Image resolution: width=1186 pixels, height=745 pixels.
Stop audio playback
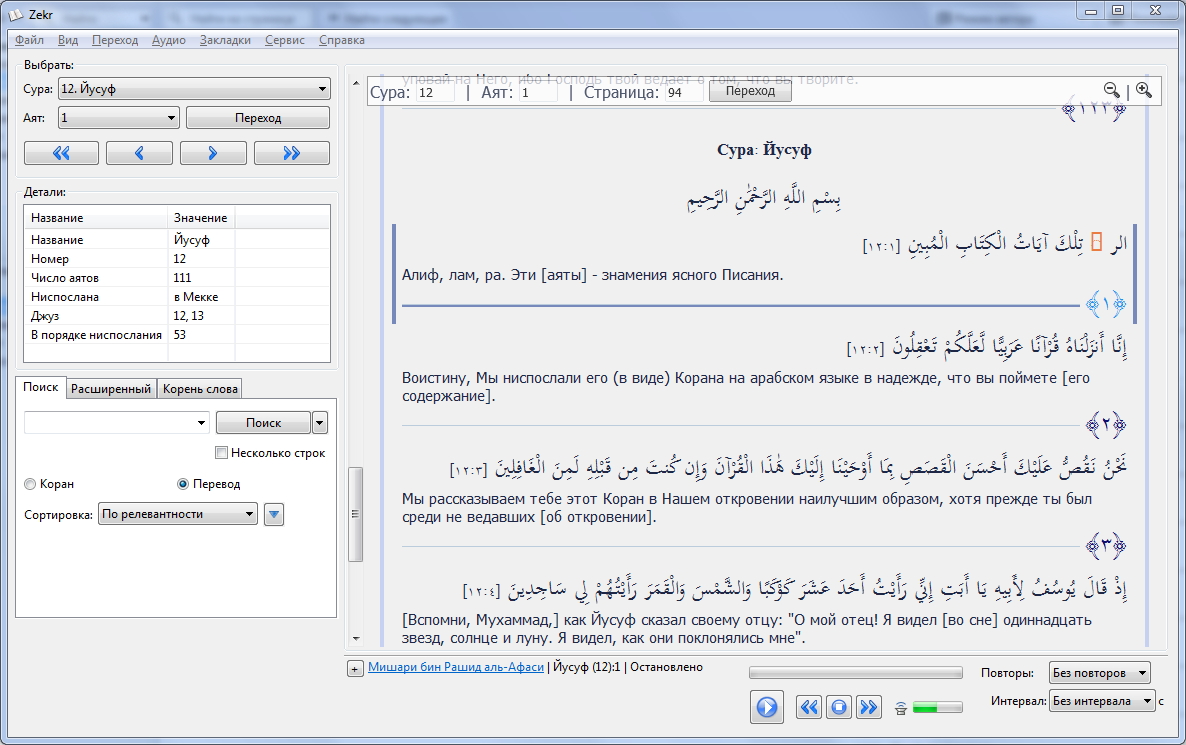coord(839,707)
